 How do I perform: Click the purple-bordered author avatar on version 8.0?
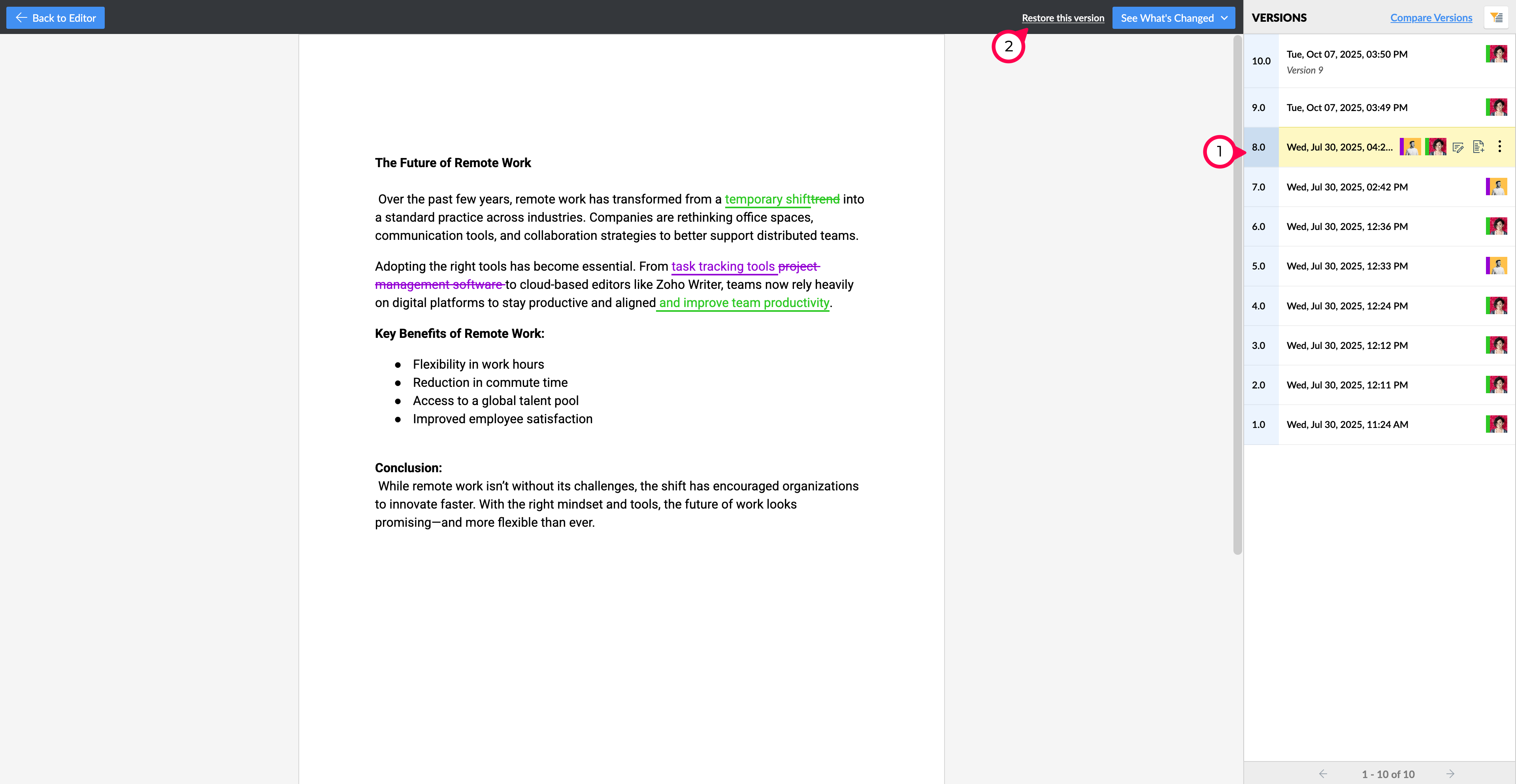tap(1410, 147)
